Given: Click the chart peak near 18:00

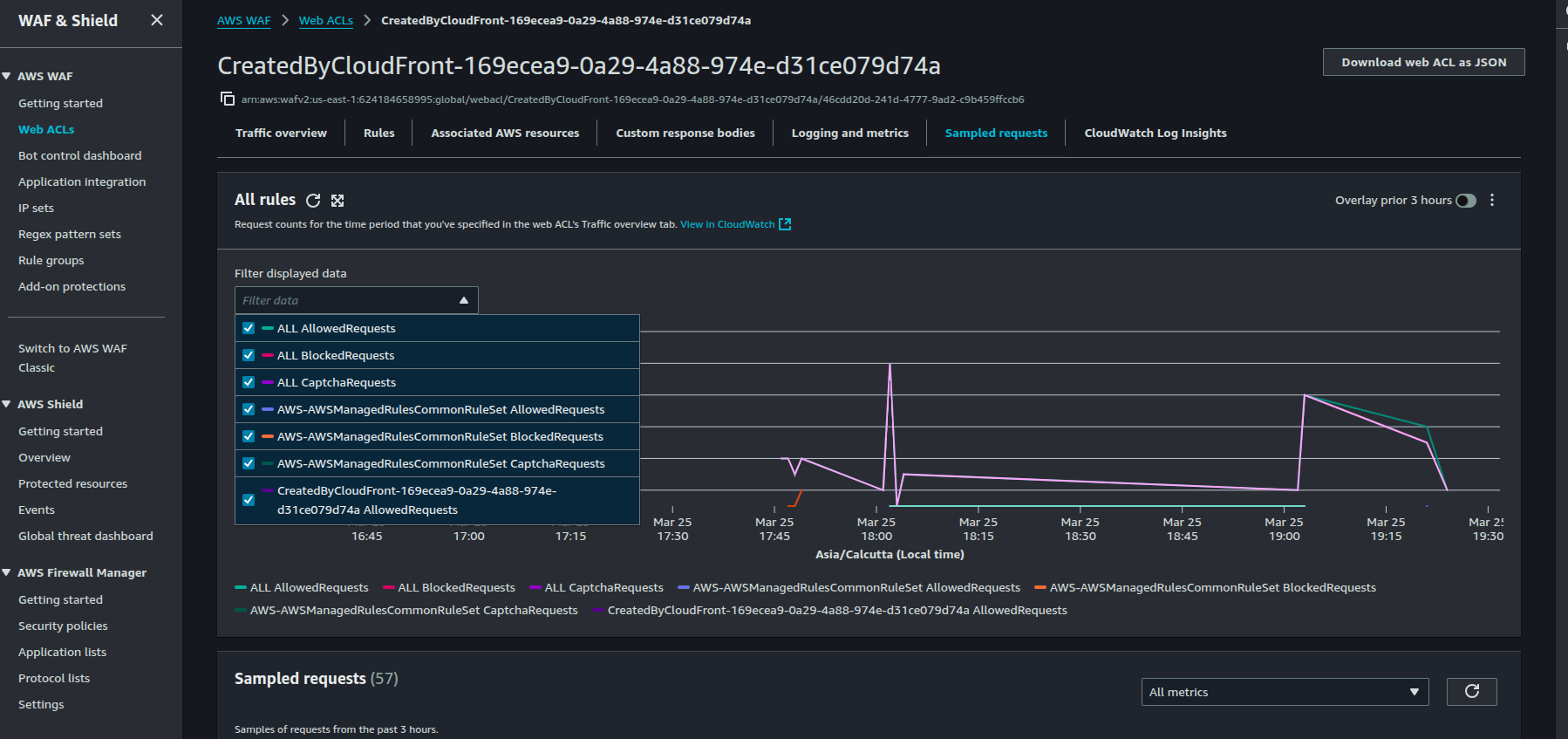Looking at the screenshot, I should (x=890, y=364).
